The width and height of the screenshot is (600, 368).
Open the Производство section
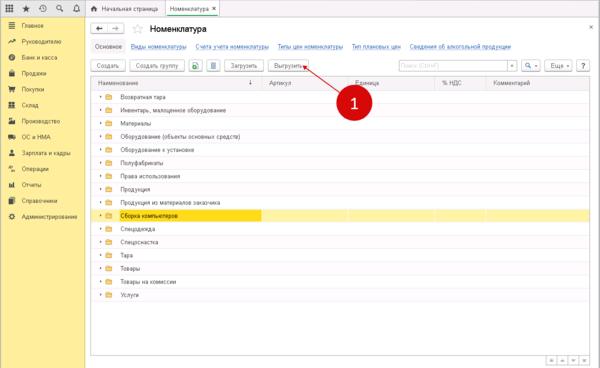coord(42,121)
